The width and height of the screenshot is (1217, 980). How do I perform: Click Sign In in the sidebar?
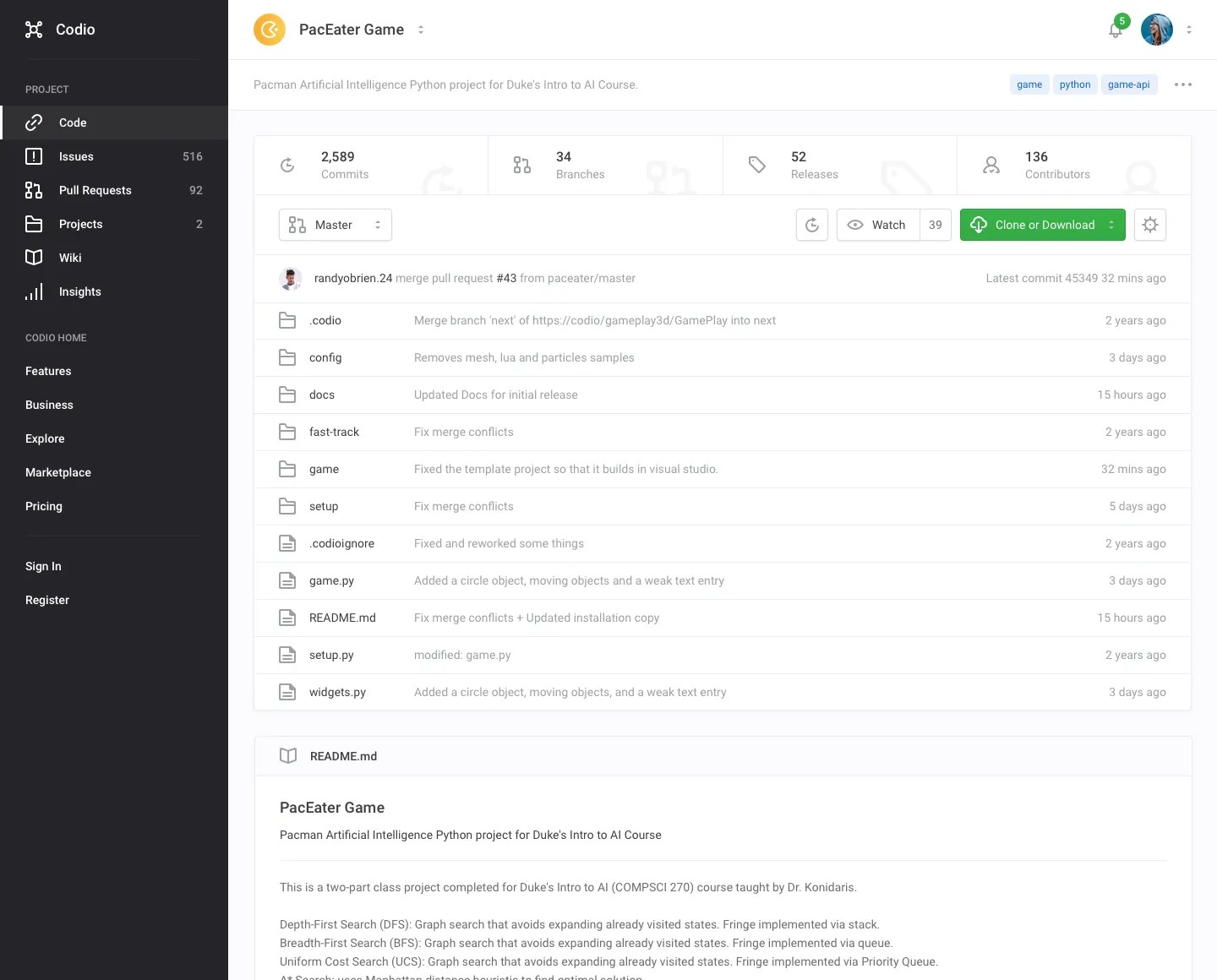[43, 566]
